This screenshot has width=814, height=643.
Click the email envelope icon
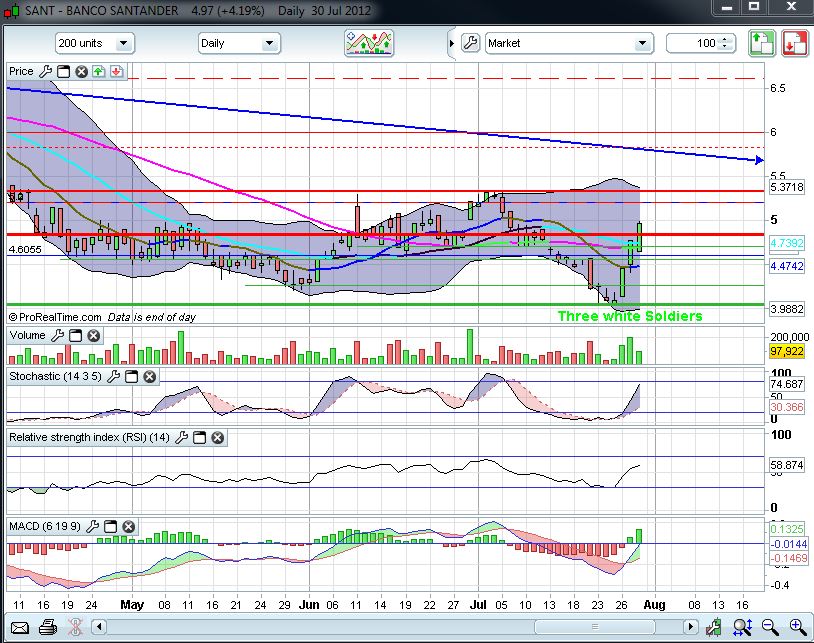tap(20, 628)
